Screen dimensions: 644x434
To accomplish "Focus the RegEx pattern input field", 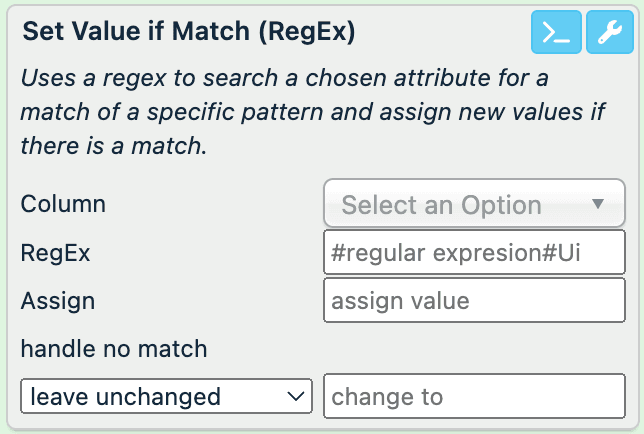I will [x=474, y=254].
